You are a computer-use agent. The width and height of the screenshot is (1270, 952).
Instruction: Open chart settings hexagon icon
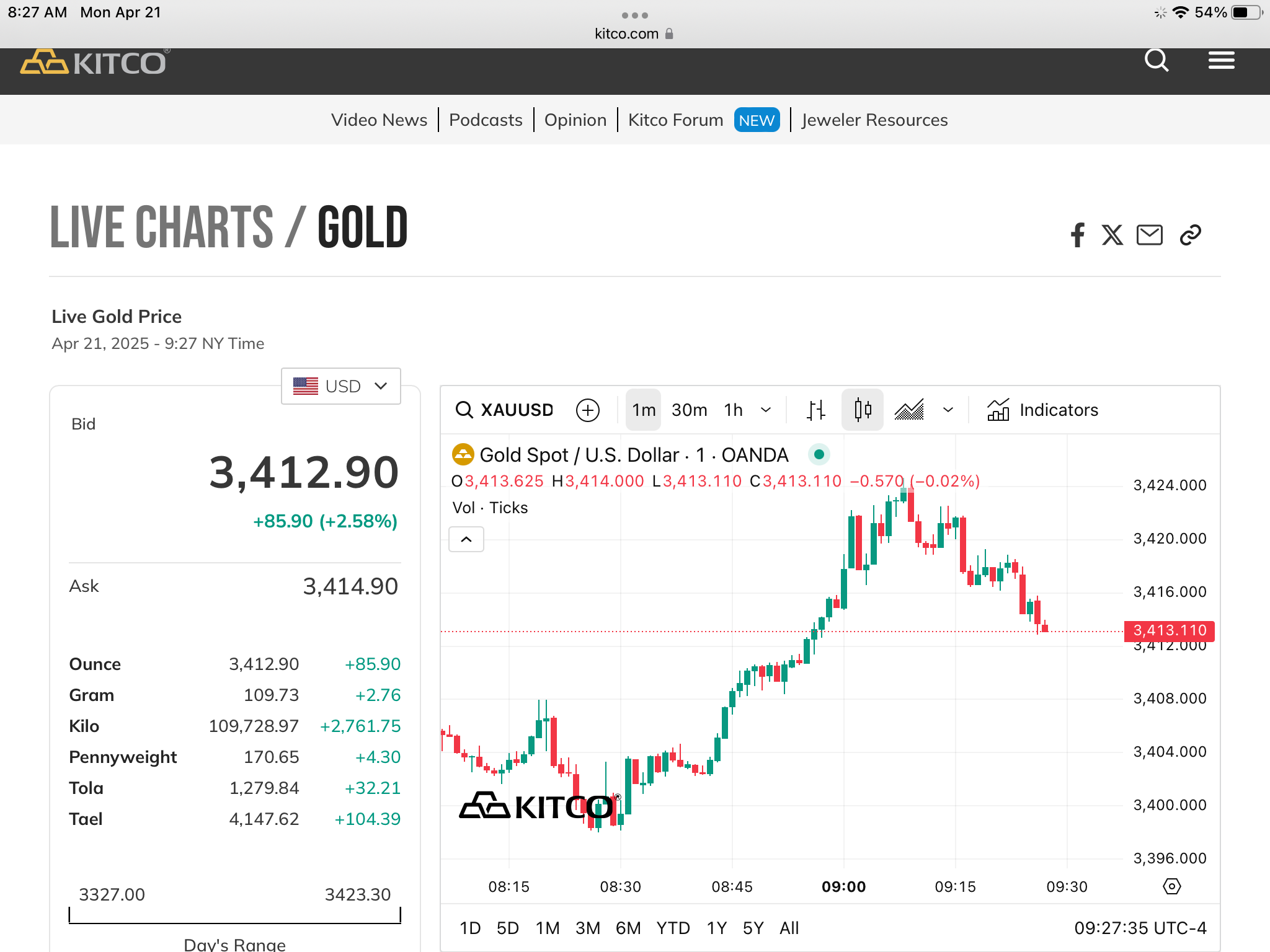[x=1171, y=886]
